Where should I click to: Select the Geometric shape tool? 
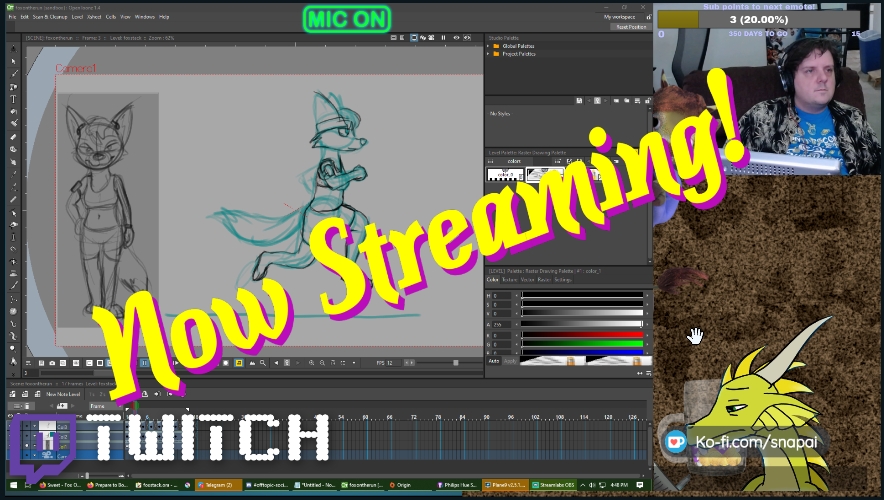[x=14, y=86]
